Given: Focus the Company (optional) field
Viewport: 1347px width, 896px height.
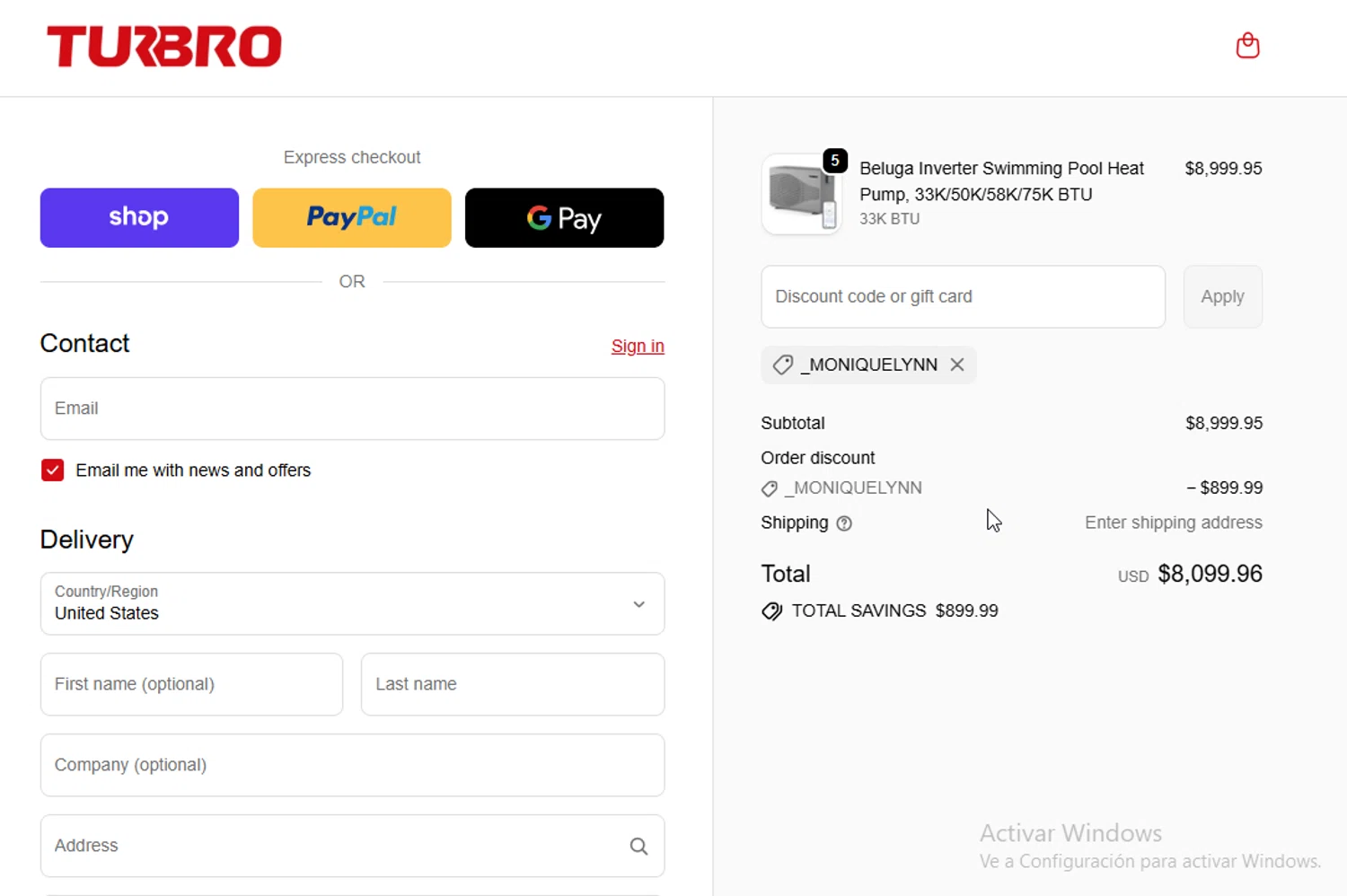Looking at the screenshot, I should tap(352, 765).
